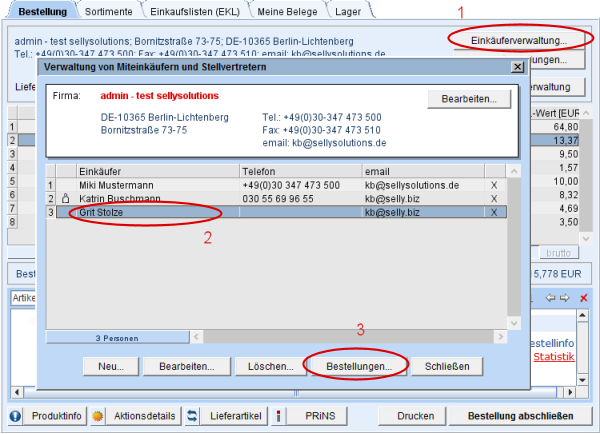The image size is (600, 434).
Task: Click lock icon beside Katrin Buschmann
Action: [x=66, y=198]
